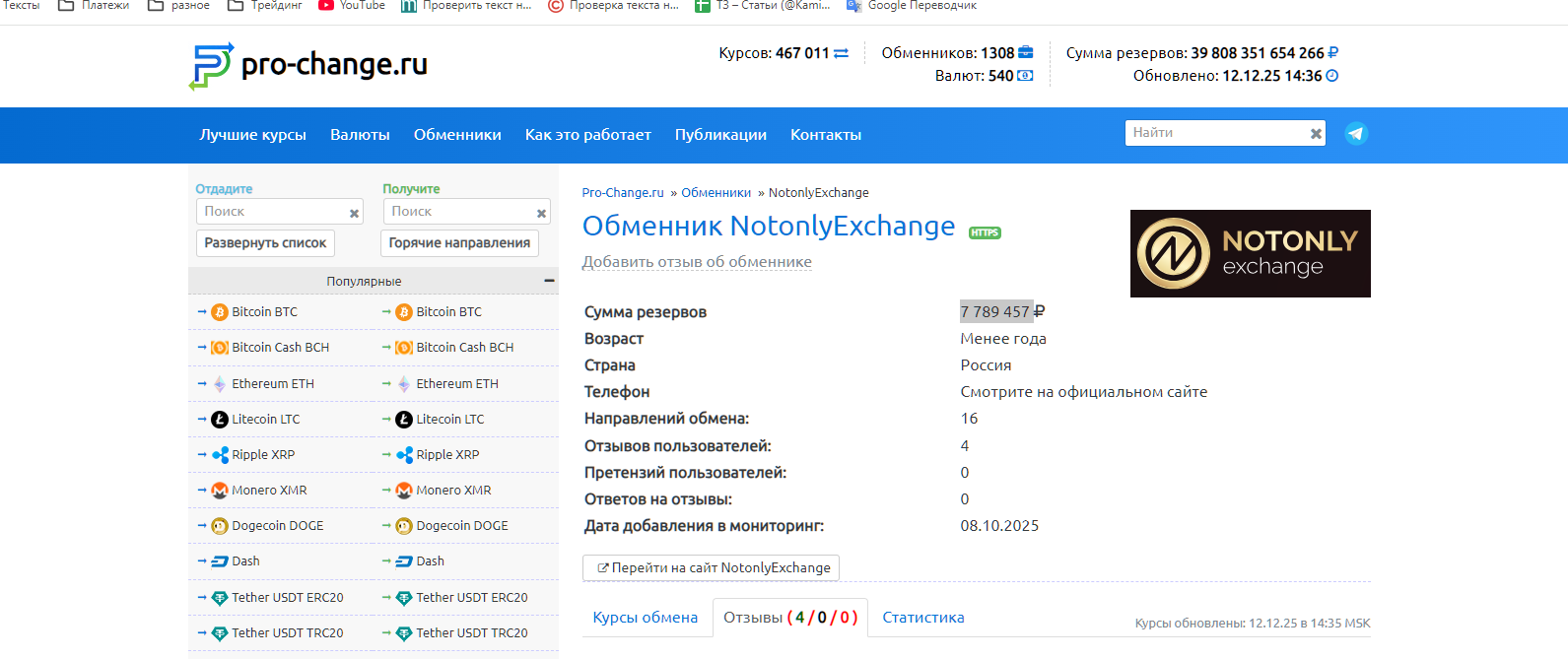Select Dash icon in Получите column
Screen dimensions: 1568x659
404,561
